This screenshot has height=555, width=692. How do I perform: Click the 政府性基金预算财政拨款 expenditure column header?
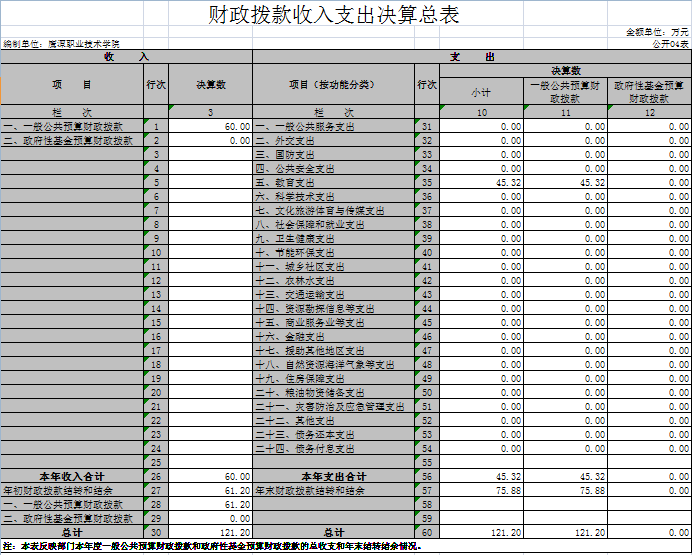click(x=649, y=93)
